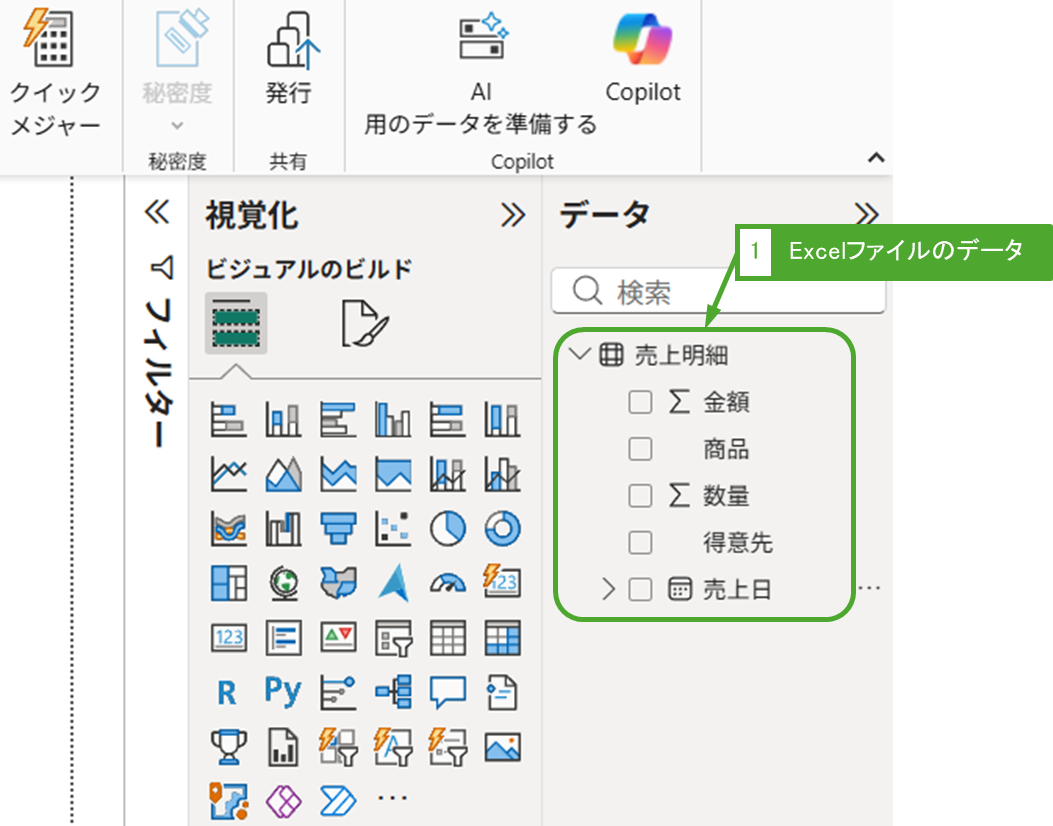Select the R script visual
This screenshot has height=826, width=1053.
tap(227, 691)
